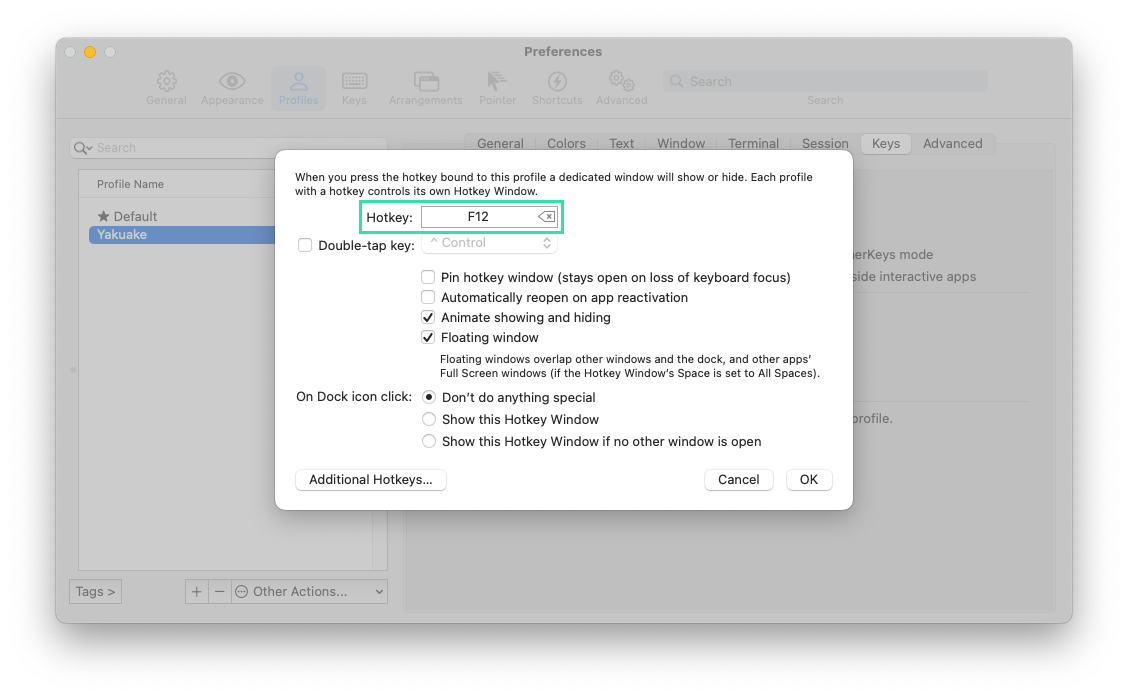Switch to the Advanced profile tab
Screen dimensions: 1128x697
(952, 143)
